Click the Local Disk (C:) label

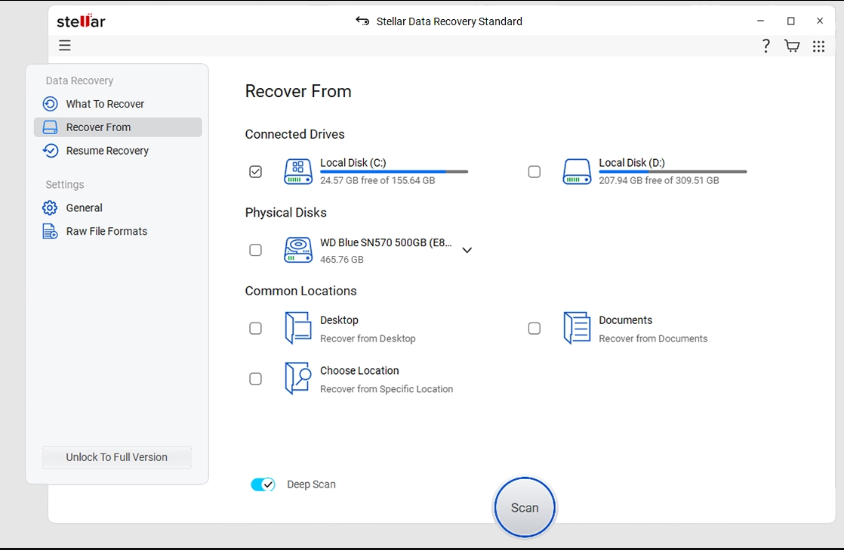(x=353, y=163)
